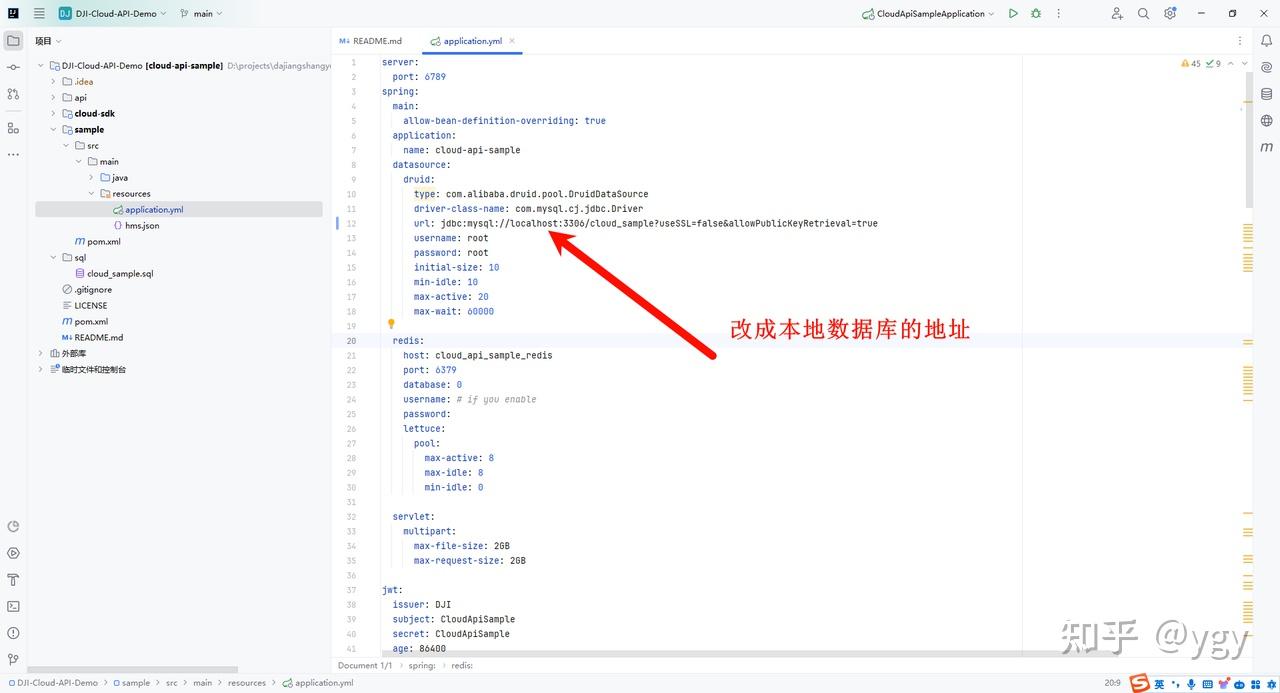Screen dimensions: 1280x693
Task: Click 'spring:' in editor breadcrumb
Action: coord(422,665)
